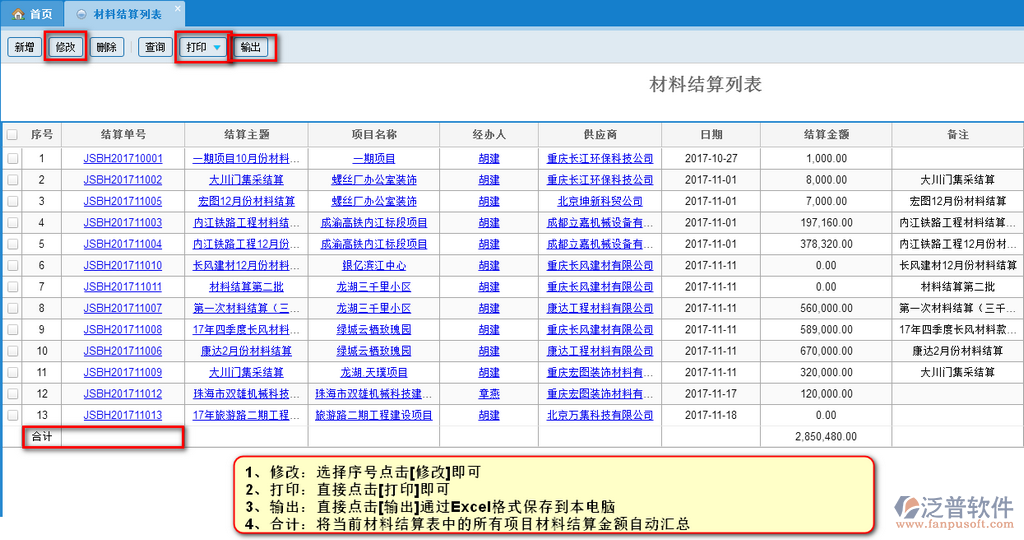
Task: Expand the 打印 dropdown arrow
Action: [x=217, y=48]
